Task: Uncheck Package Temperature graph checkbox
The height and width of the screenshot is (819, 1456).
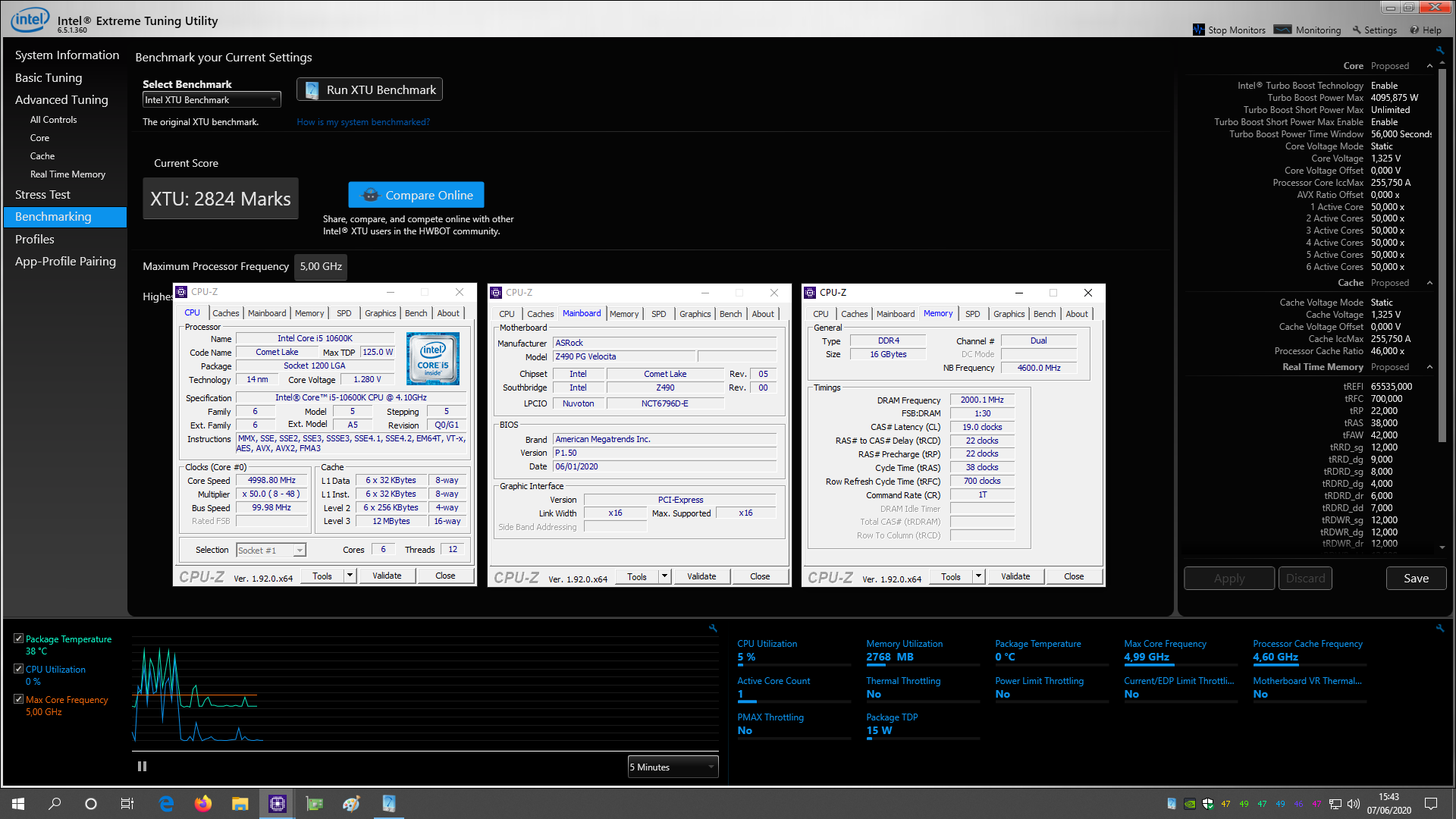Action: (x=18, y=639)
